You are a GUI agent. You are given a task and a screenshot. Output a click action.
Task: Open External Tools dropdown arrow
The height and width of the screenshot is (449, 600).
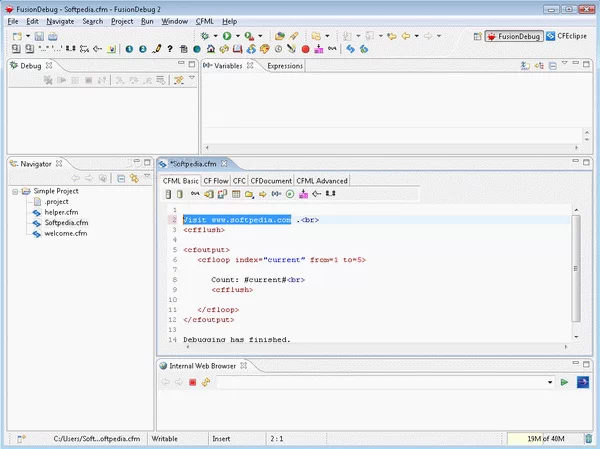click(x=260, y=36)
